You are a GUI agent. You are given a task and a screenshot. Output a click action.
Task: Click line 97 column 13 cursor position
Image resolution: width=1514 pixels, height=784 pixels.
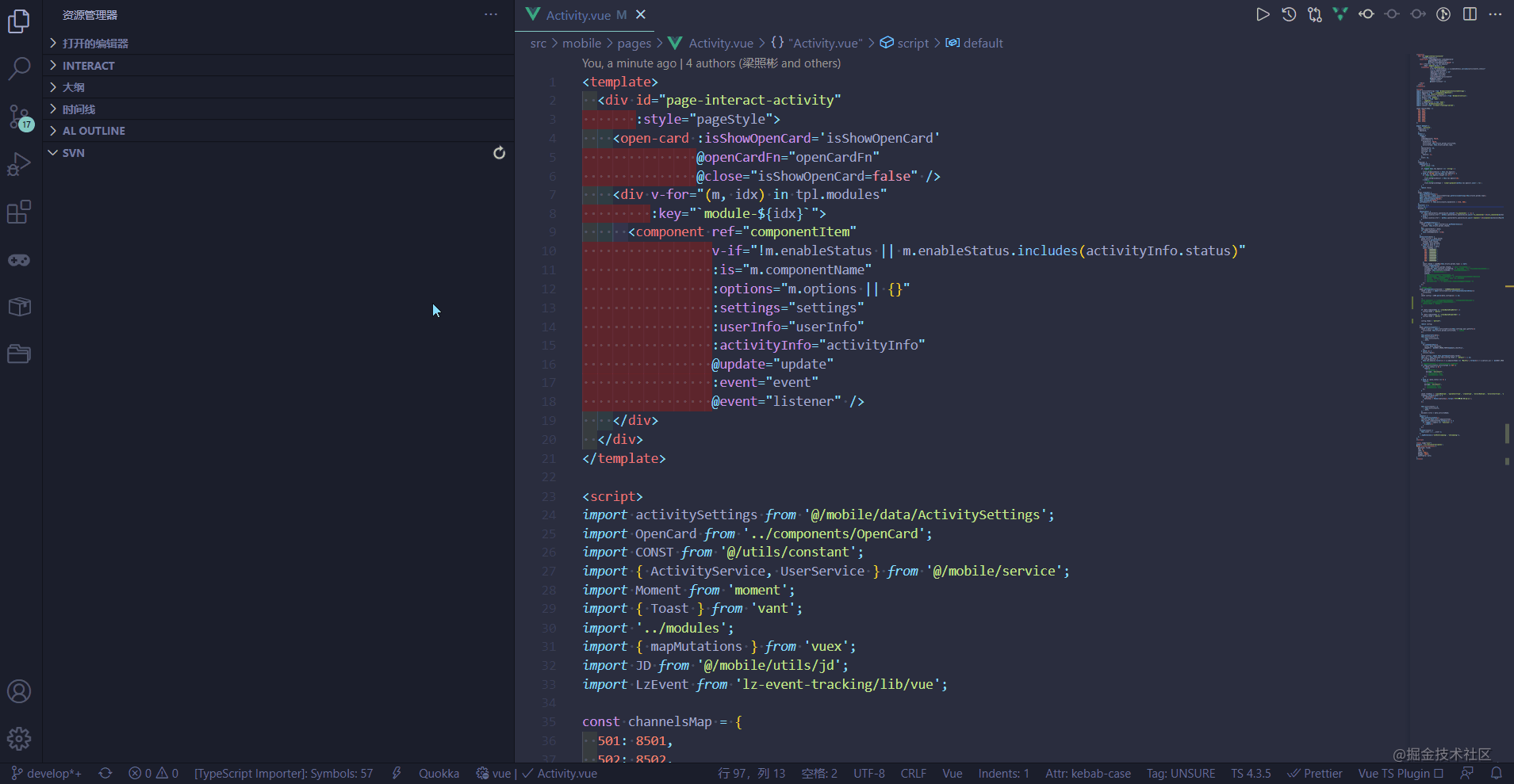point(751,773)
